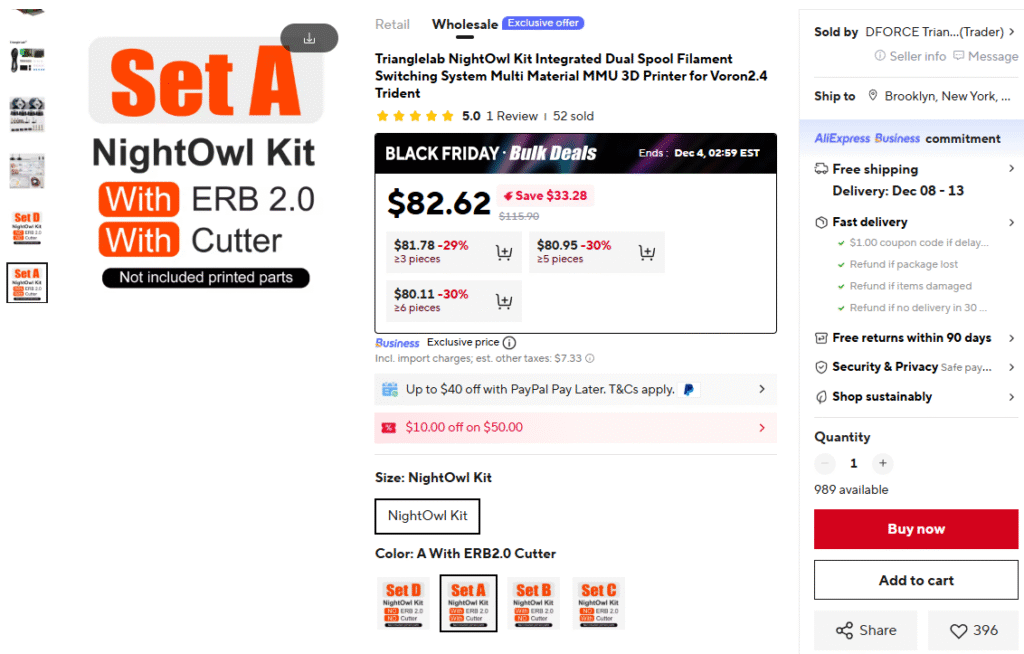The width and height of the screenshot is (1024, 654).
Task: Click the image download icon
Action: pos(309,39)
